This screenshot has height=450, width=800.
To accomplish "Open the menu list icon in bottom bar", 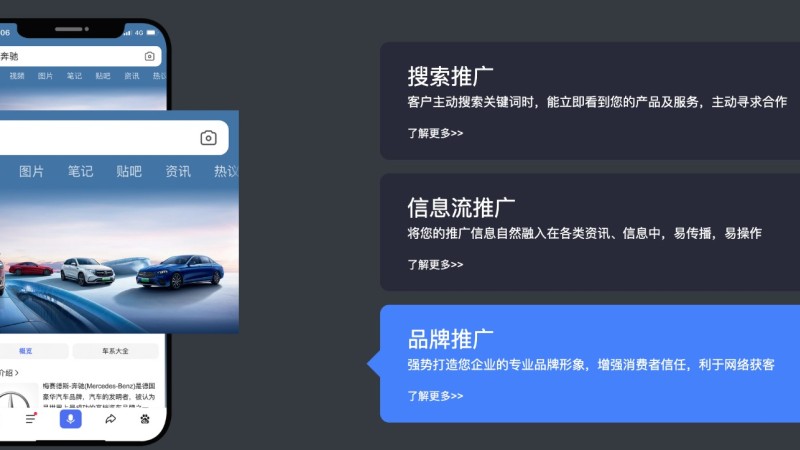I will [x=31, y=418].
